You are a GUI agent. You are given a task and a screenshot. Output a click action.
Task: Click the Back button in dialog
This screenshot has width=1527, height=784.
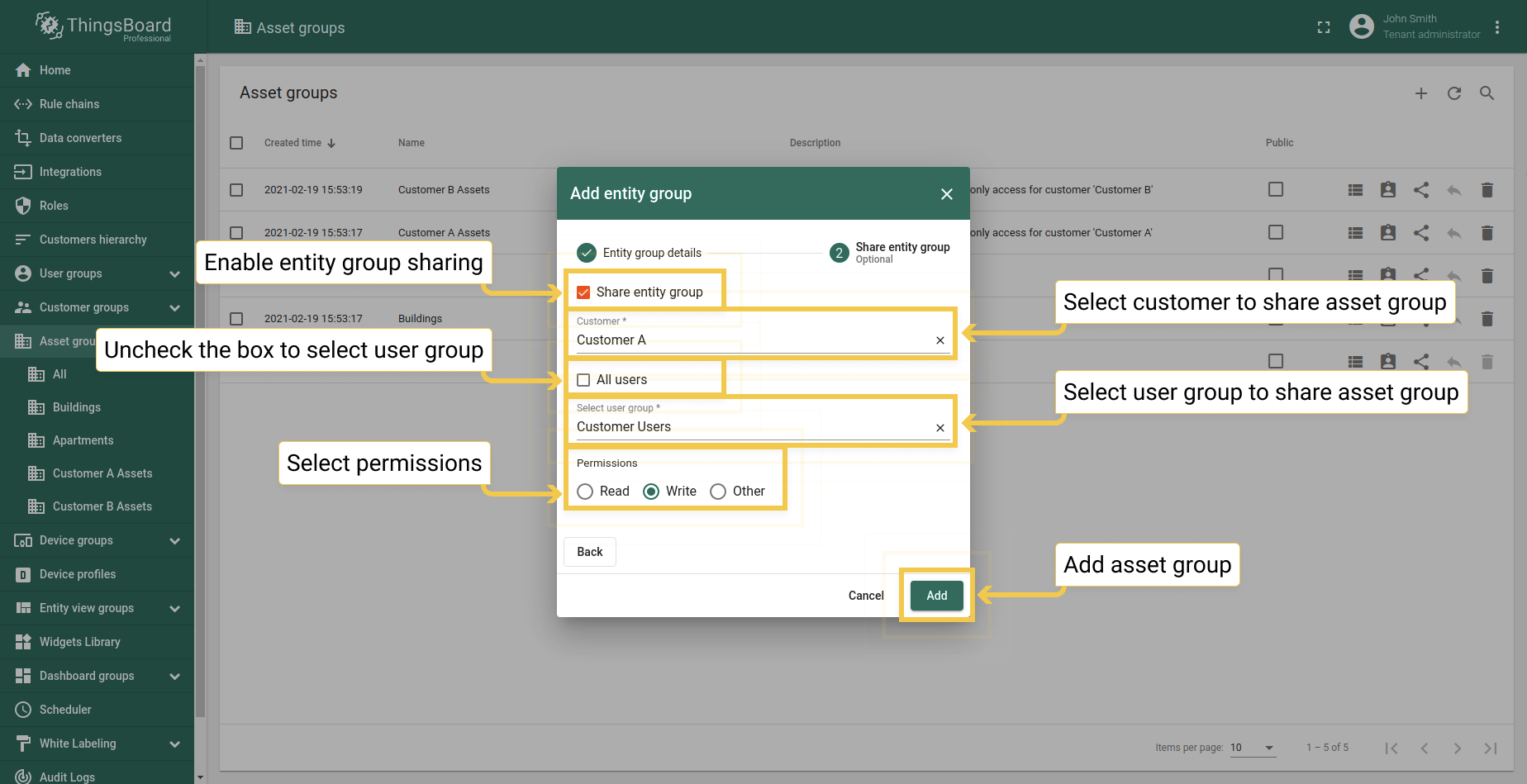pyautogui.click(x=590, y=552)
